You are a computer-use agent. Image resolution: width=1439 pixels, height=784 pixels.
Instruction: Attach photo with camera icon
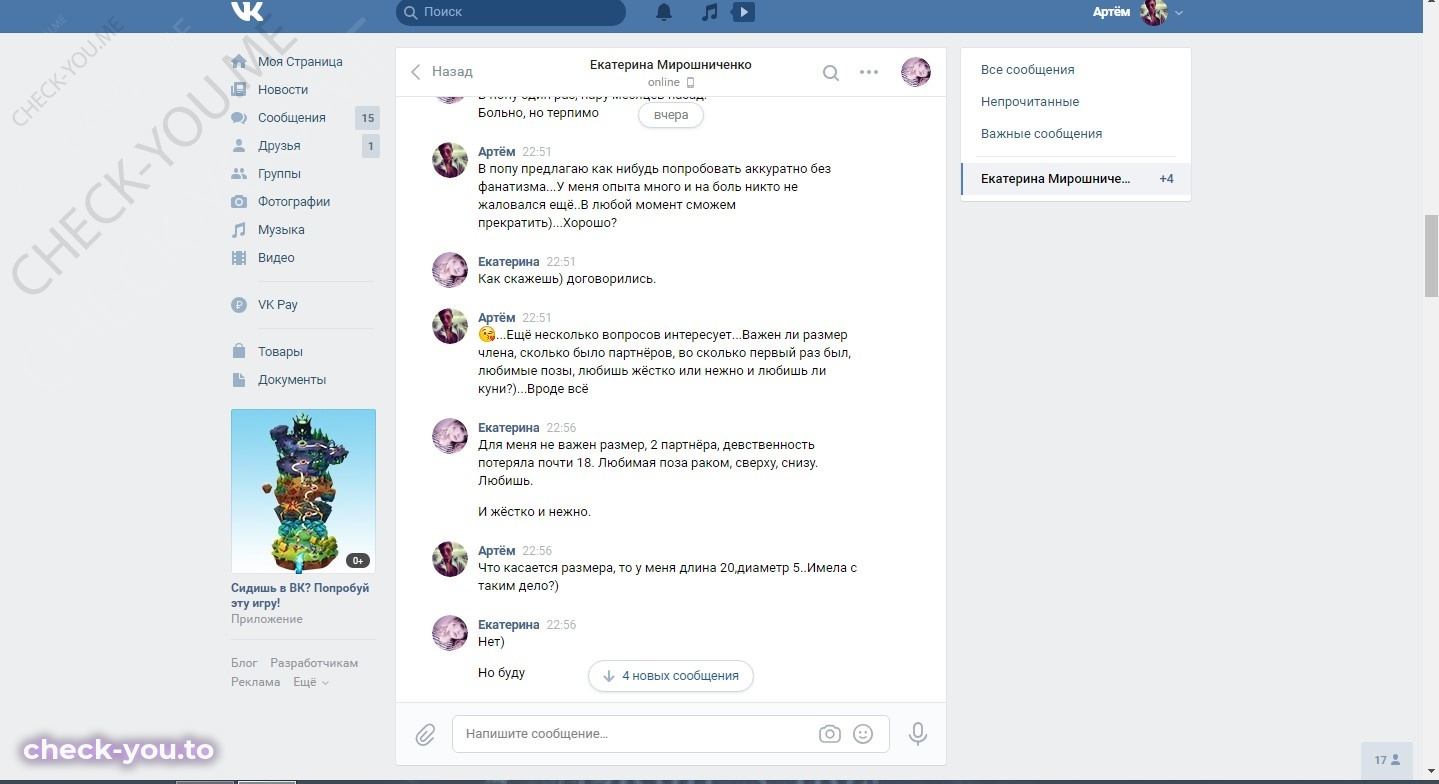pos(830,734)
